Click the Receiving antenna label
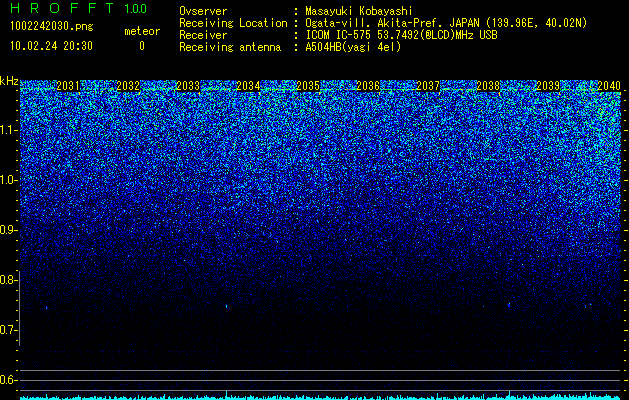This screenshot has height=400, width=629. click(x=230, y=47)
